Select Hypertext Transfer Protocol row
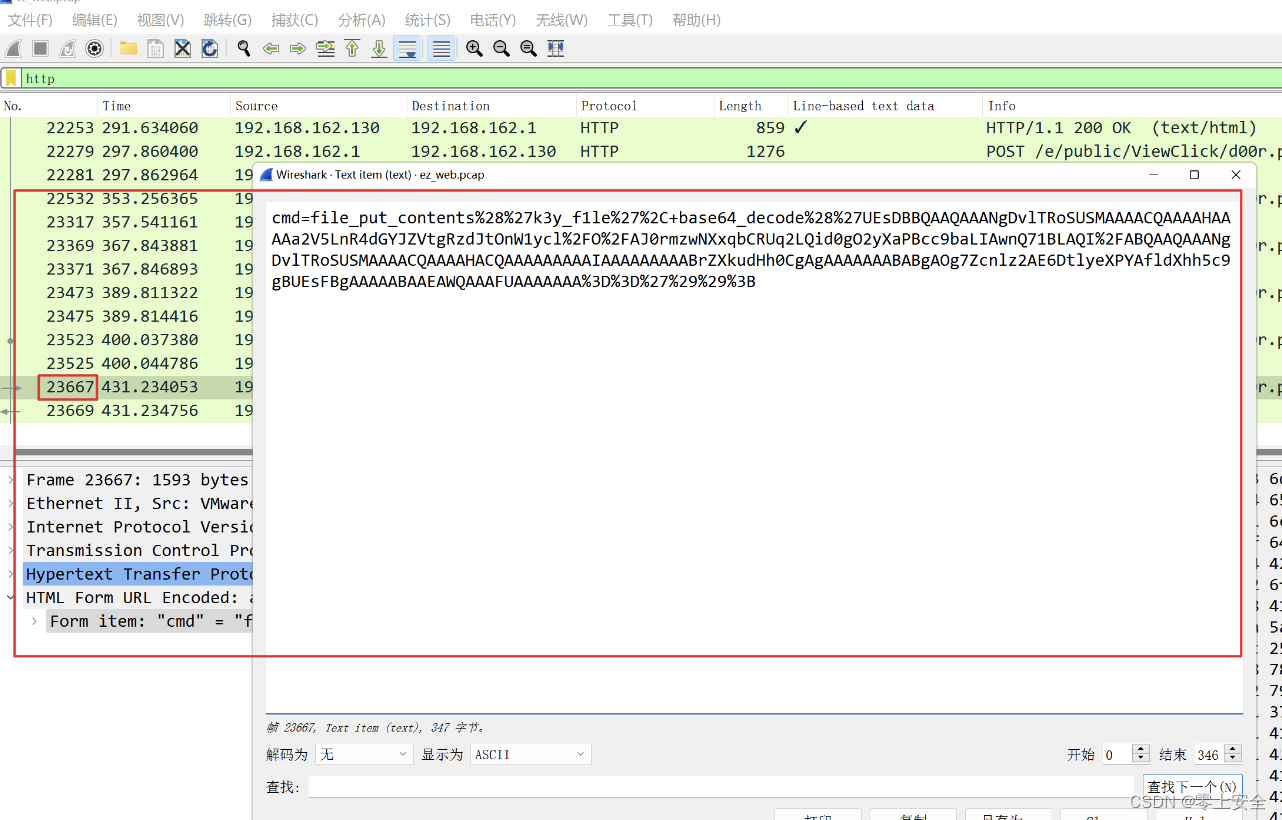Image resolution: width=1282 pixels, height=820 pixels. pos(138,574)
